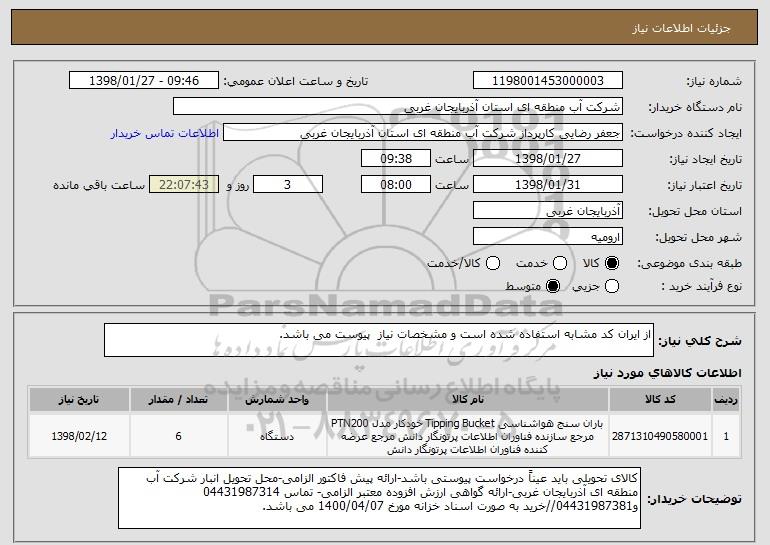This screenshot has height=545, width=770.
Task: Click the تاریخ نیاز column header
Action: 79,400
